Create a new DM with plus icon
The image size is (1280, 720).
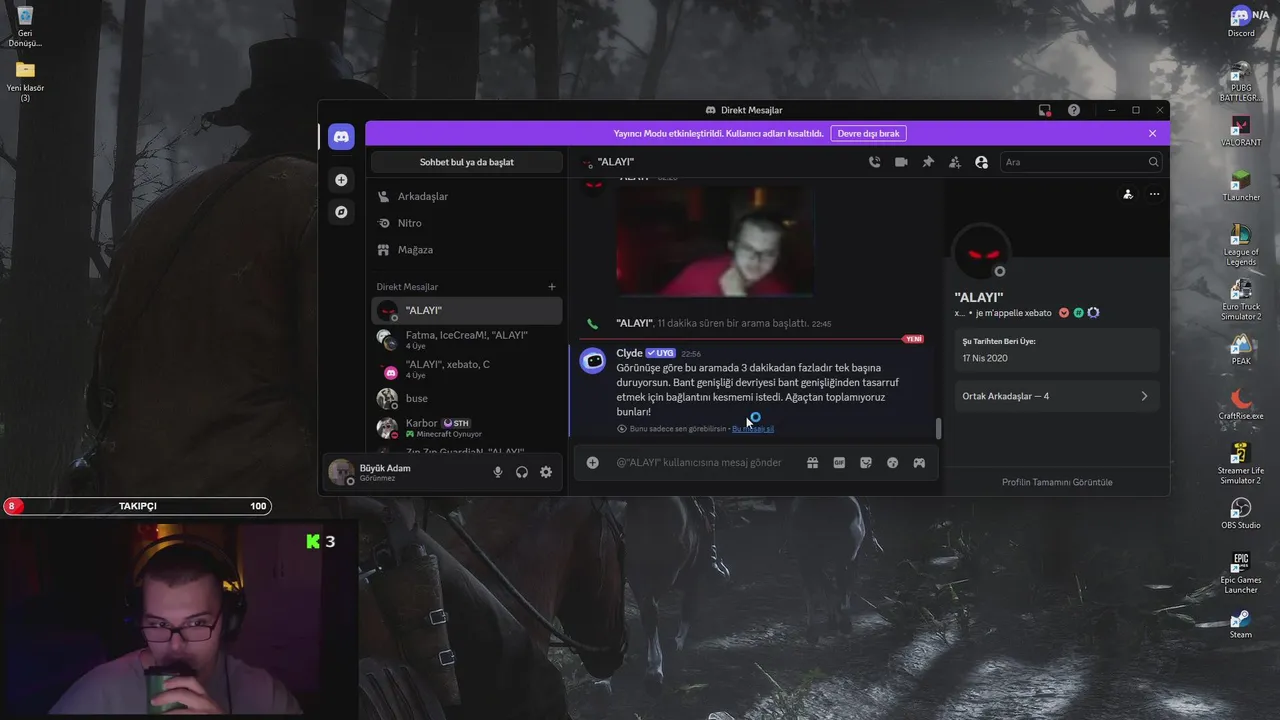552,287
